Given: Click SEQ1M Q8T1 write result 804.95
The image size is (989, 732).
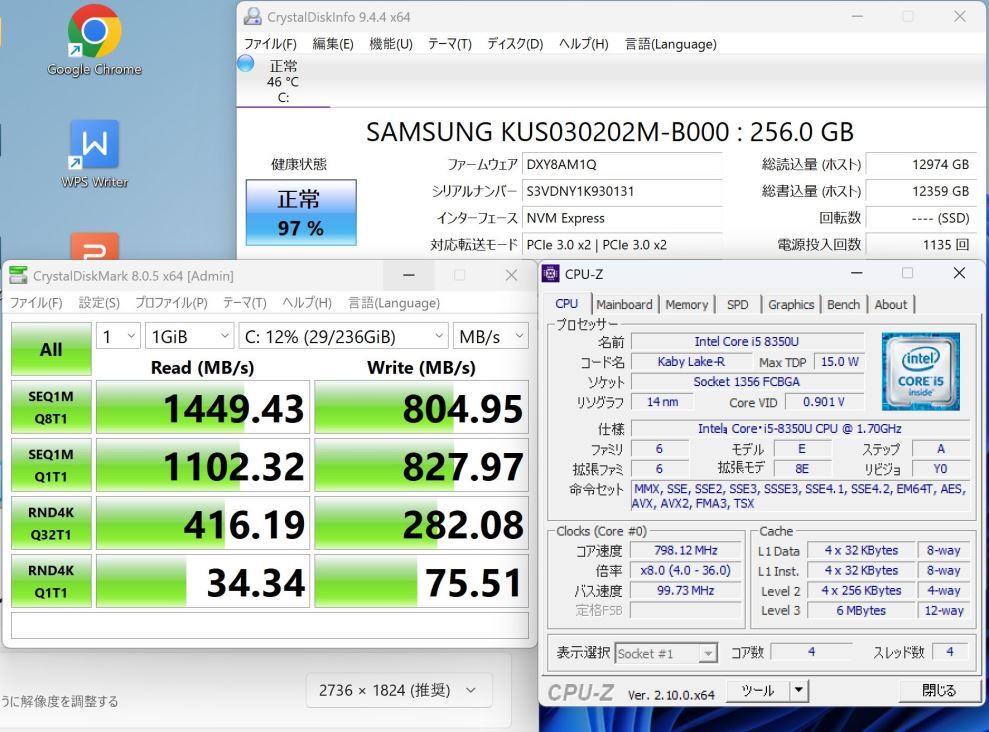Looking at the screenshot, I should point(421,407).
